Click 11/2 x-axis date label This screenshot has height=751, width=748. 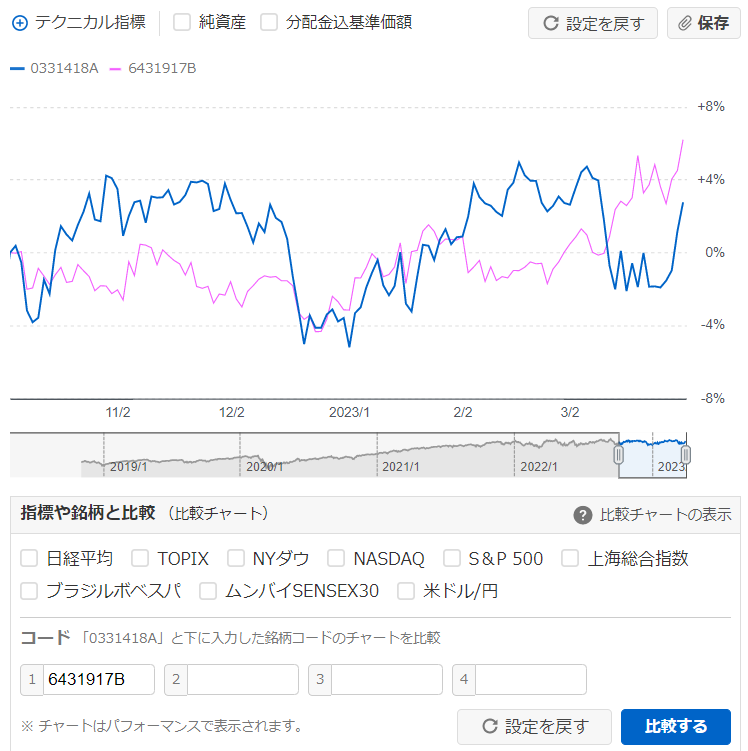pyautogui.click(x=118, y=412)
